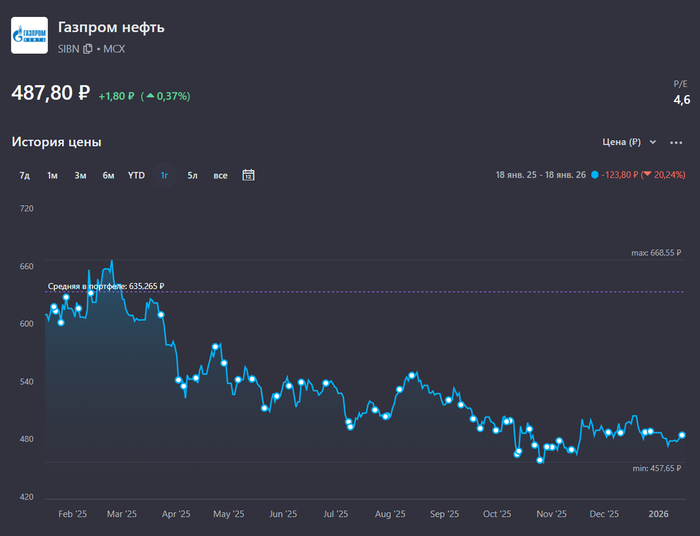Select the active 1г range

[x=164, y=175]
